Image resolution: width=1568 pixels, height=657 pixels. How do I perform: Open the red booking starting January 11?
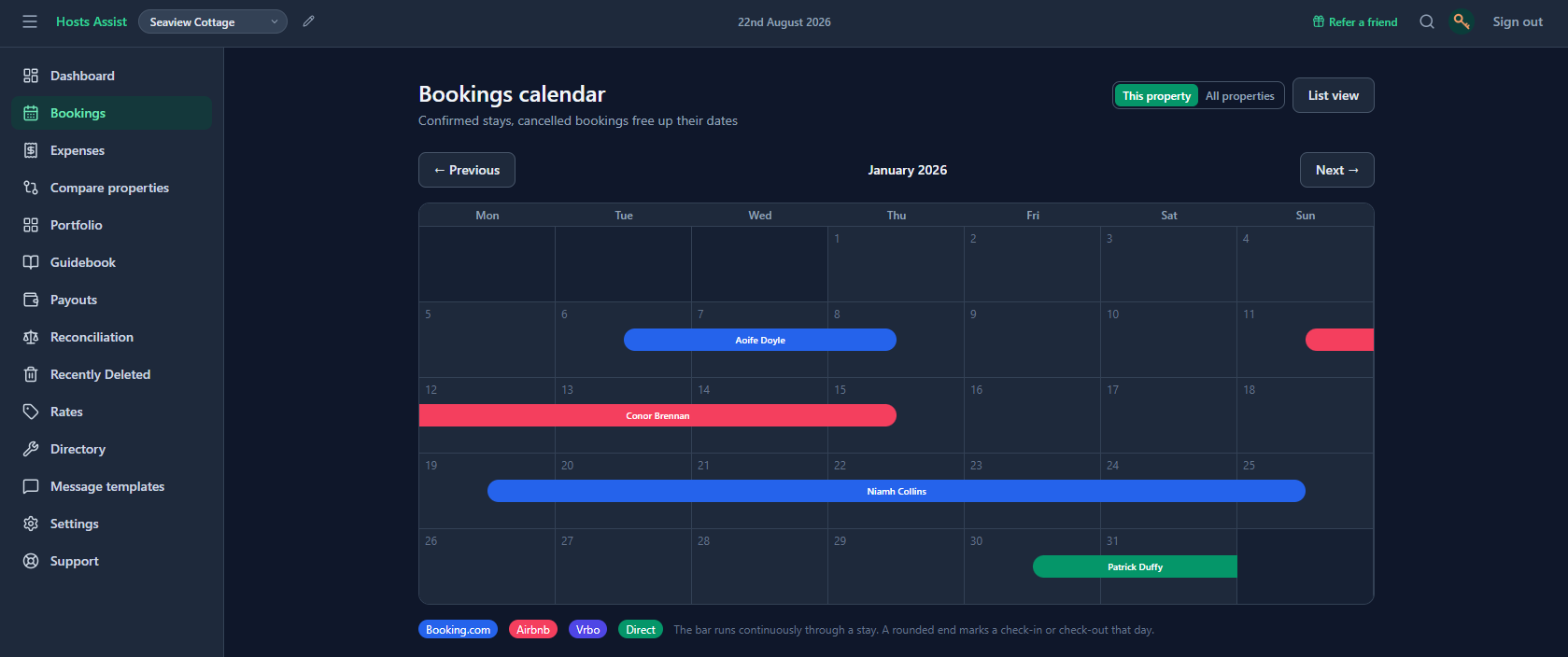pos(1339,340)
